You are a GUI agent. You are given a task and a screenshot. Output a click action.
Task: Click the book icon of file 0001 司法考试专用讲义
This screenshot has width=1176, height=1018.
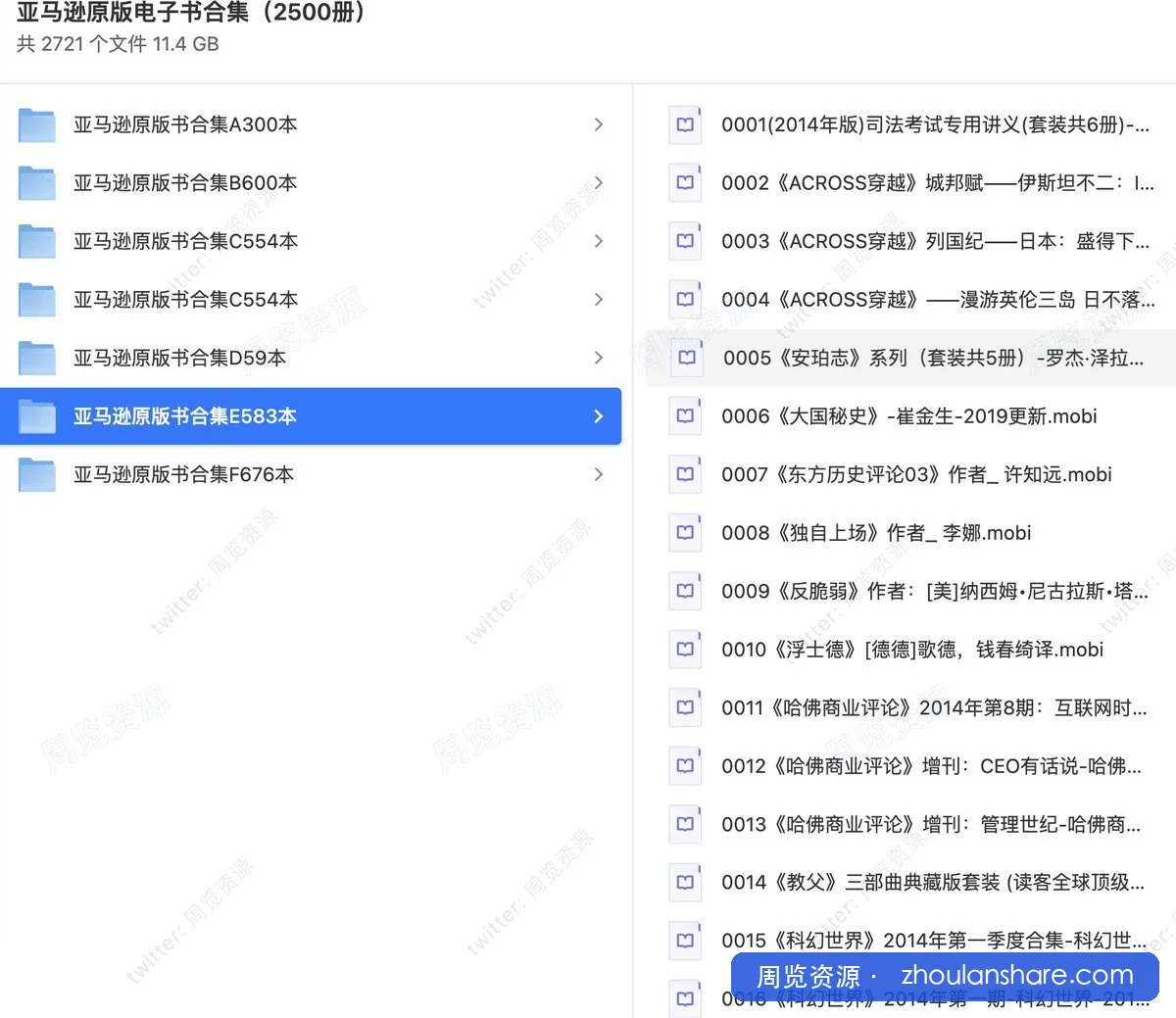pos(685,124)
